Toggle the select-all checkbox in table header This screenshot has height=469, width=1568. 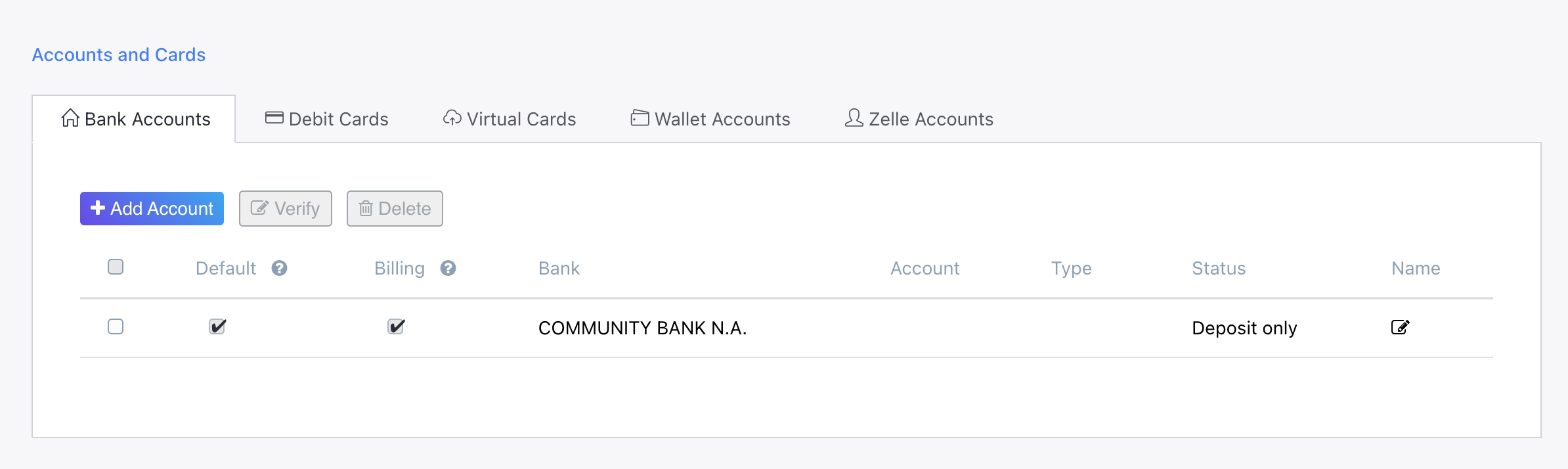(116, 267)
